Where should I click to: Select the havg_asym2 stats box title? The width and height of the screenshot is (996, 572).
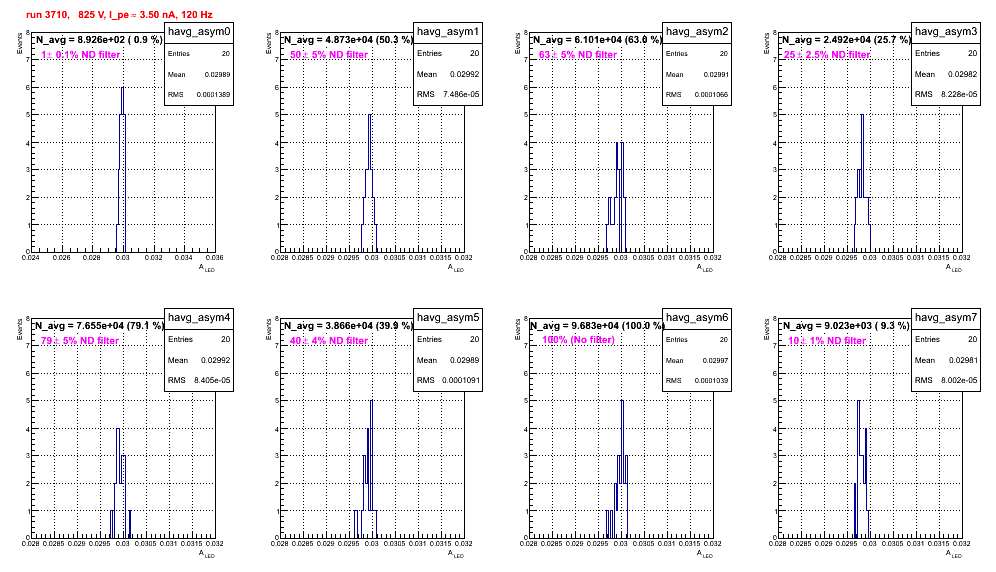click(697, 32)
